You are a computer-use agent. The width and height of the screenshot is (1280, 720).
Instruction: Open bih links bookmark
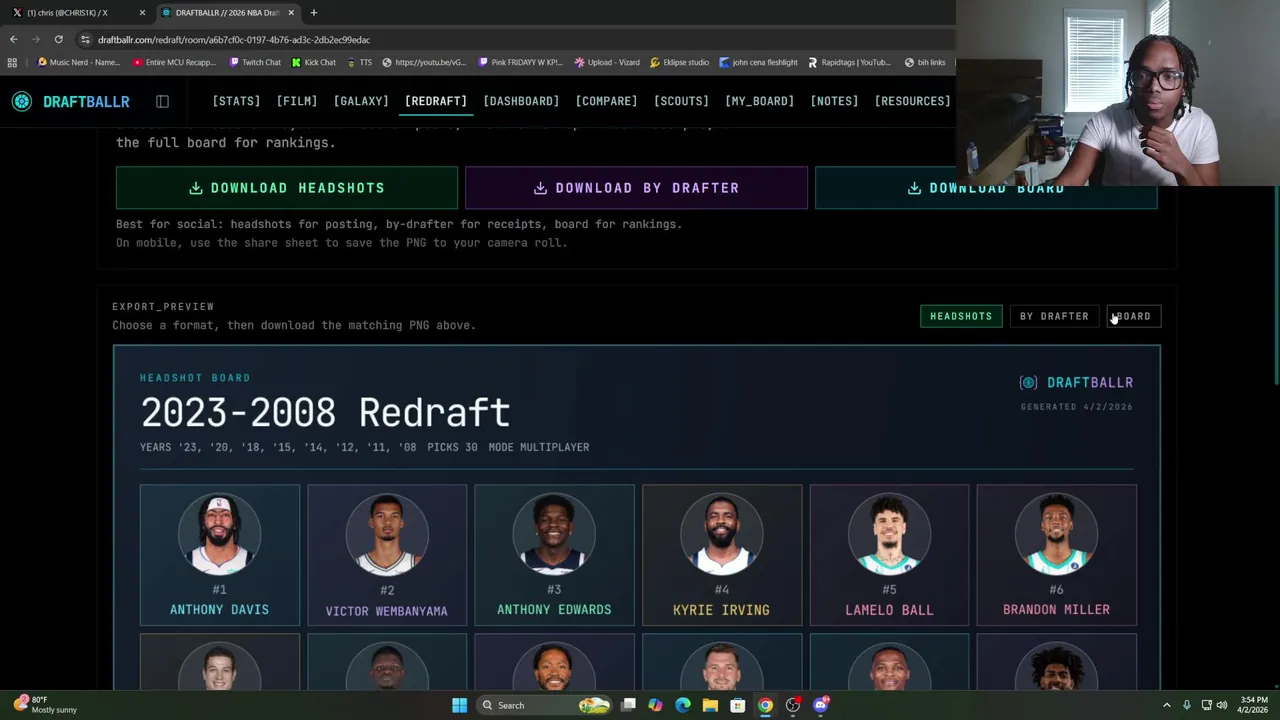tap(925, 62)
